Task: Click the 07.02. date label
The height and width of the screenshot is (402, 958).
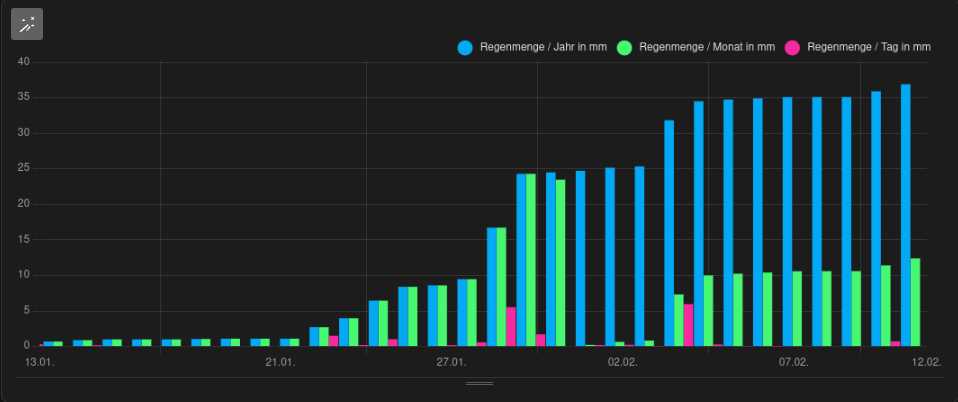Action: 793,362
